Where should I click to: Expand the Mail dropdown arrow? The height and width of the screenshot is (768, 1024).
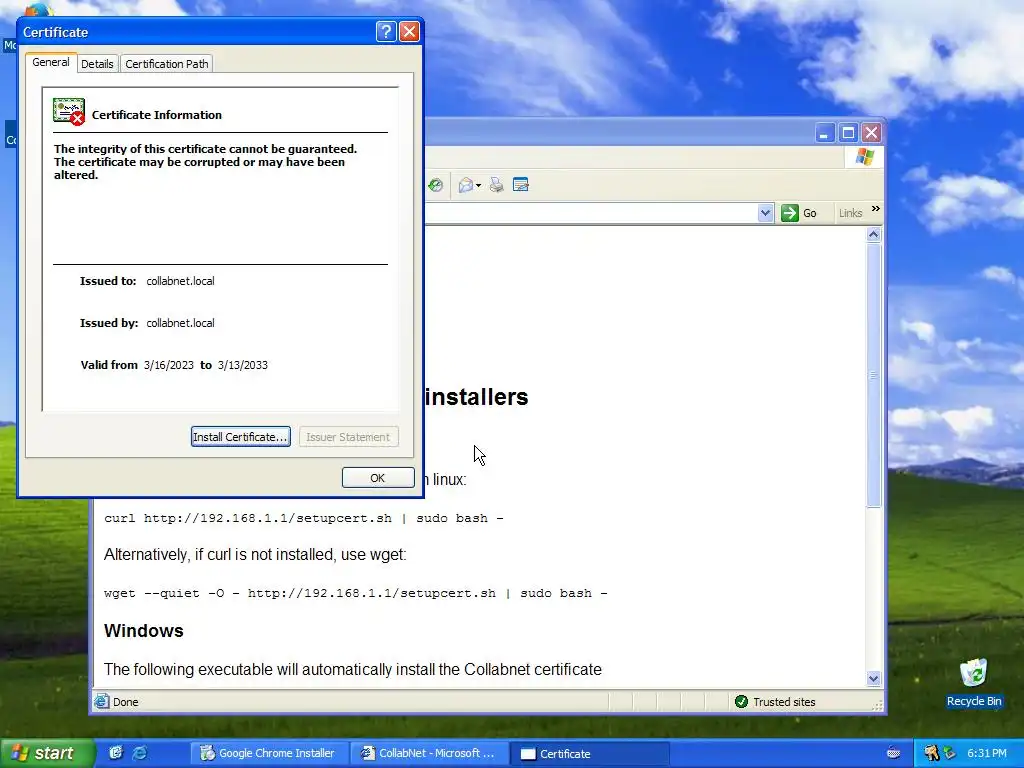coord(479,186)
